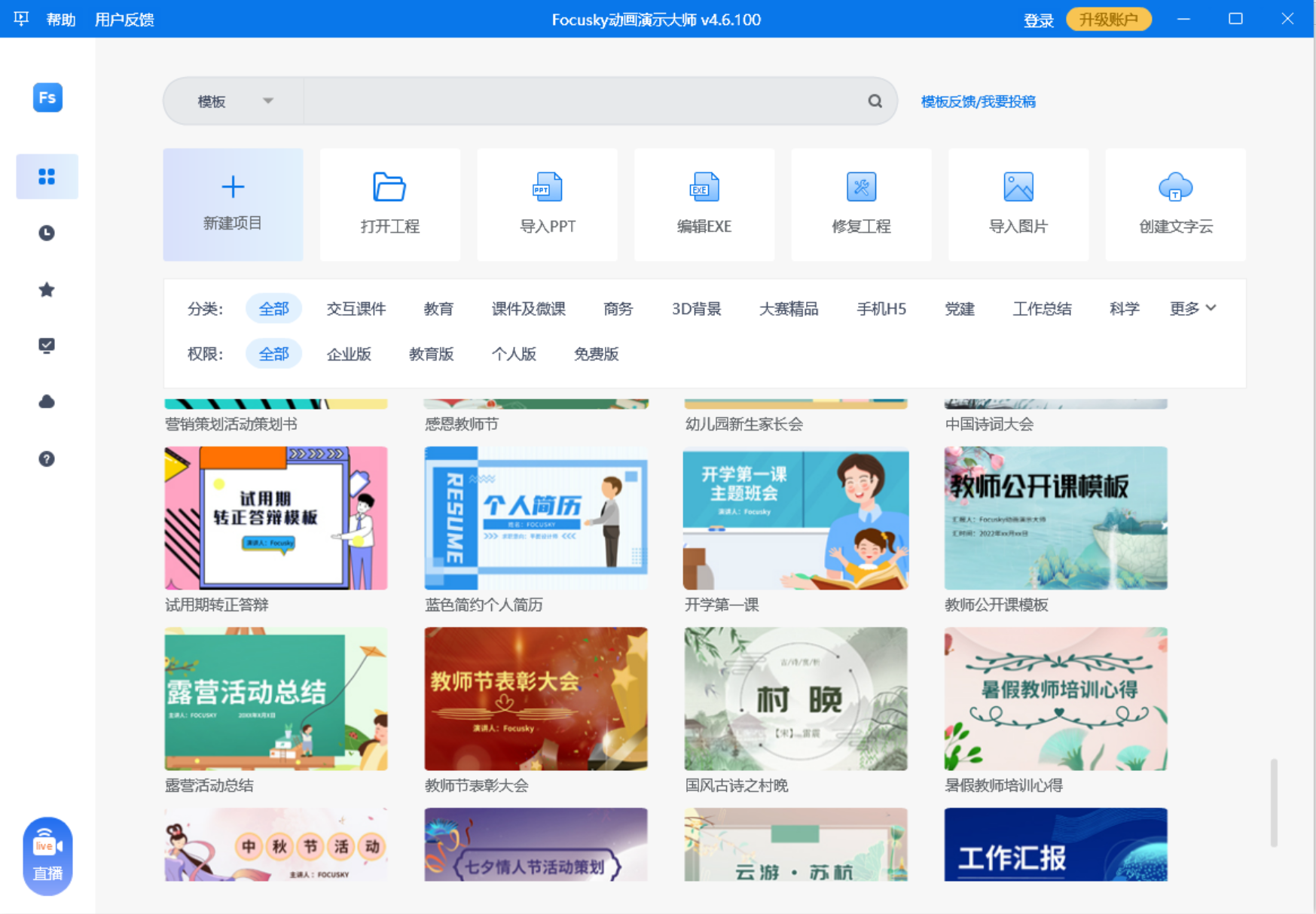This screenshot has width=1316, height=914.
Task: Open recent projects clock icon
Action: (47, 233)
